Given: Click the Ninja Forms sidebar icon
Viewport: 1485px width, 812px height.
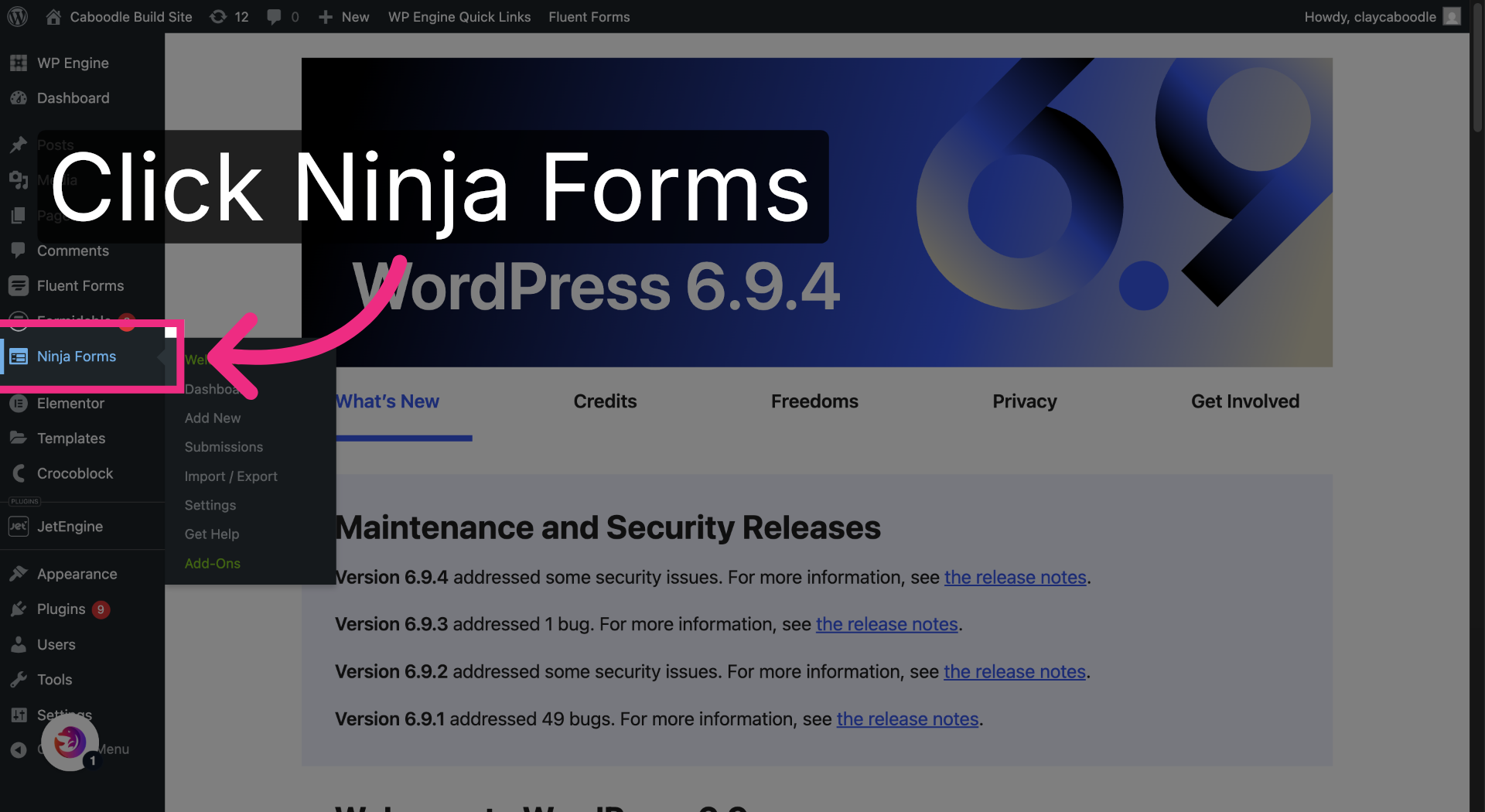Looking at the screenshot, I should coord(19,357).
